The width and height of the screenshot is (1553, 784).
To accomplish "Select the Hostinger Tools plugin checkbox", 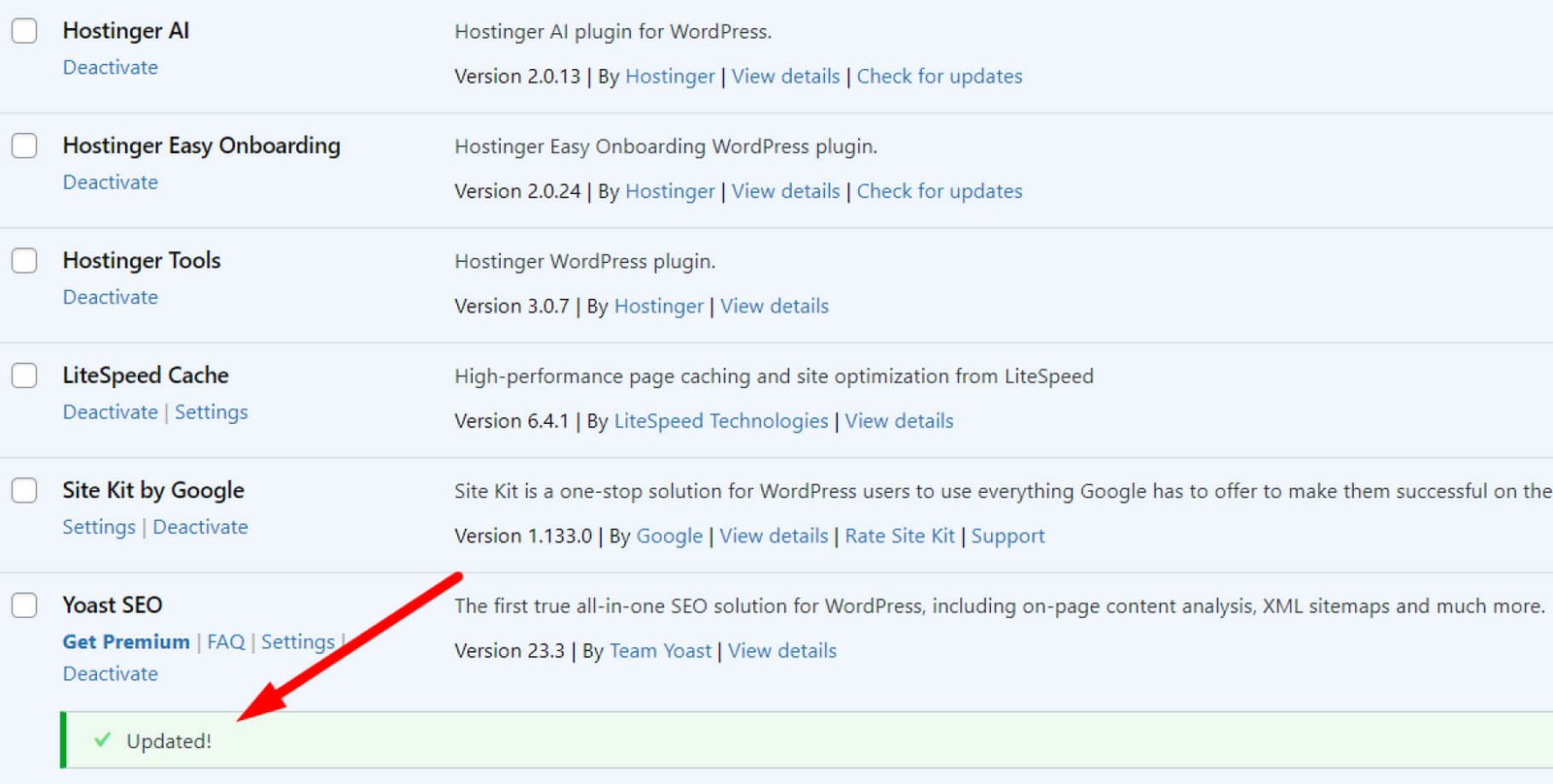I will pos(24,260).
